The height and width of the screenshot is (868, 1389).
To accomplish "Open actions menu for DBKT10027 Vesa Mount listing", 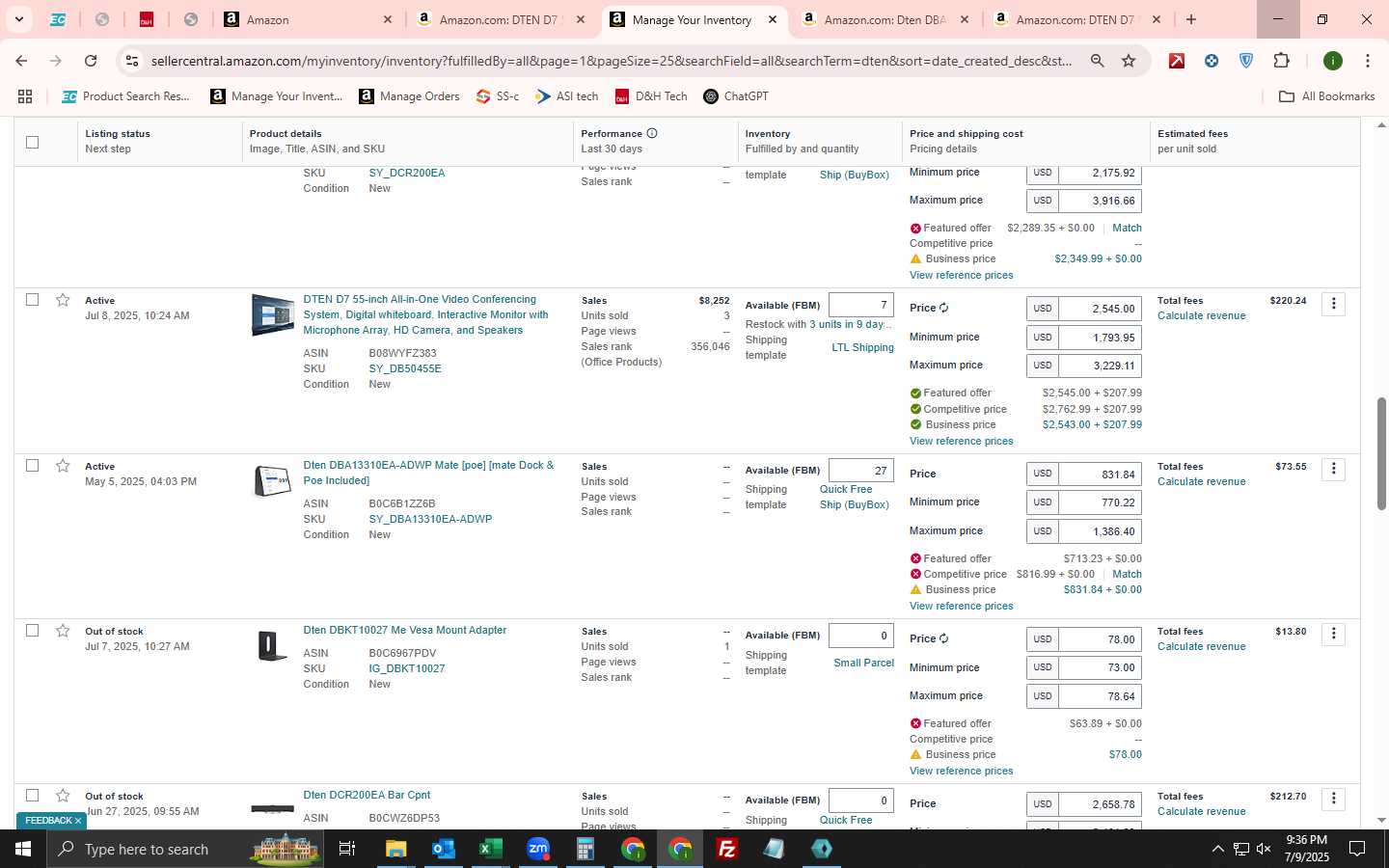I will click(x=1333, y=634).
